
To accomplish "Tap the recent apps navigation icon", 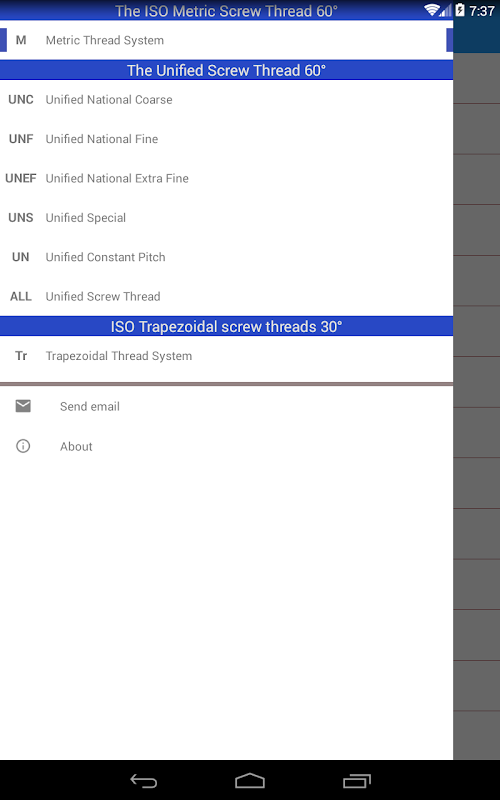I will click(356, 780).
